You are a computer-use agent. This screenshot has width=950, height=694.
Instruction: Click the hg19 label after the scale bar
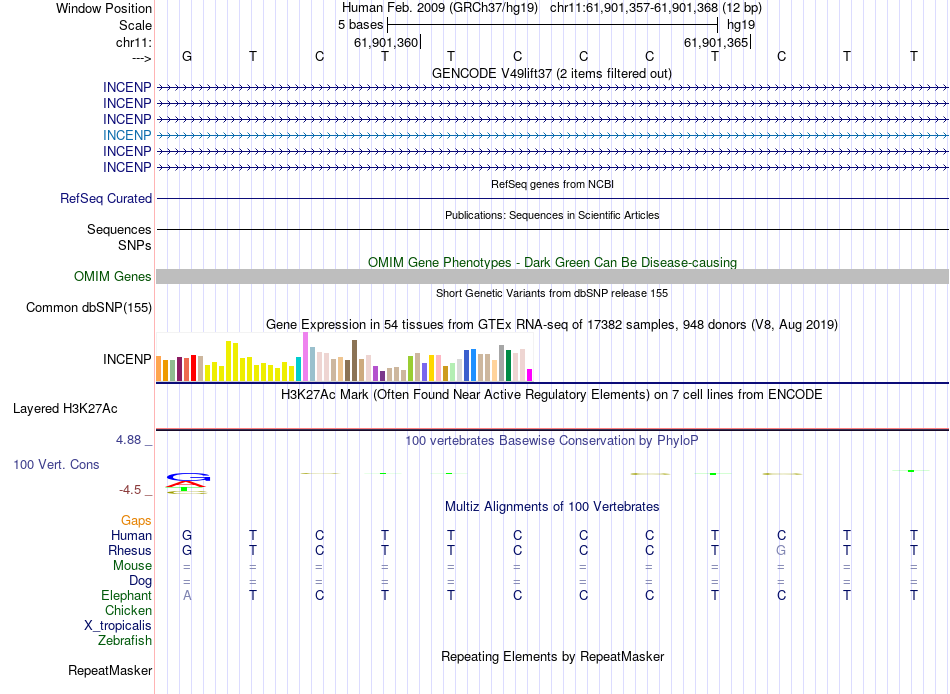741,25
